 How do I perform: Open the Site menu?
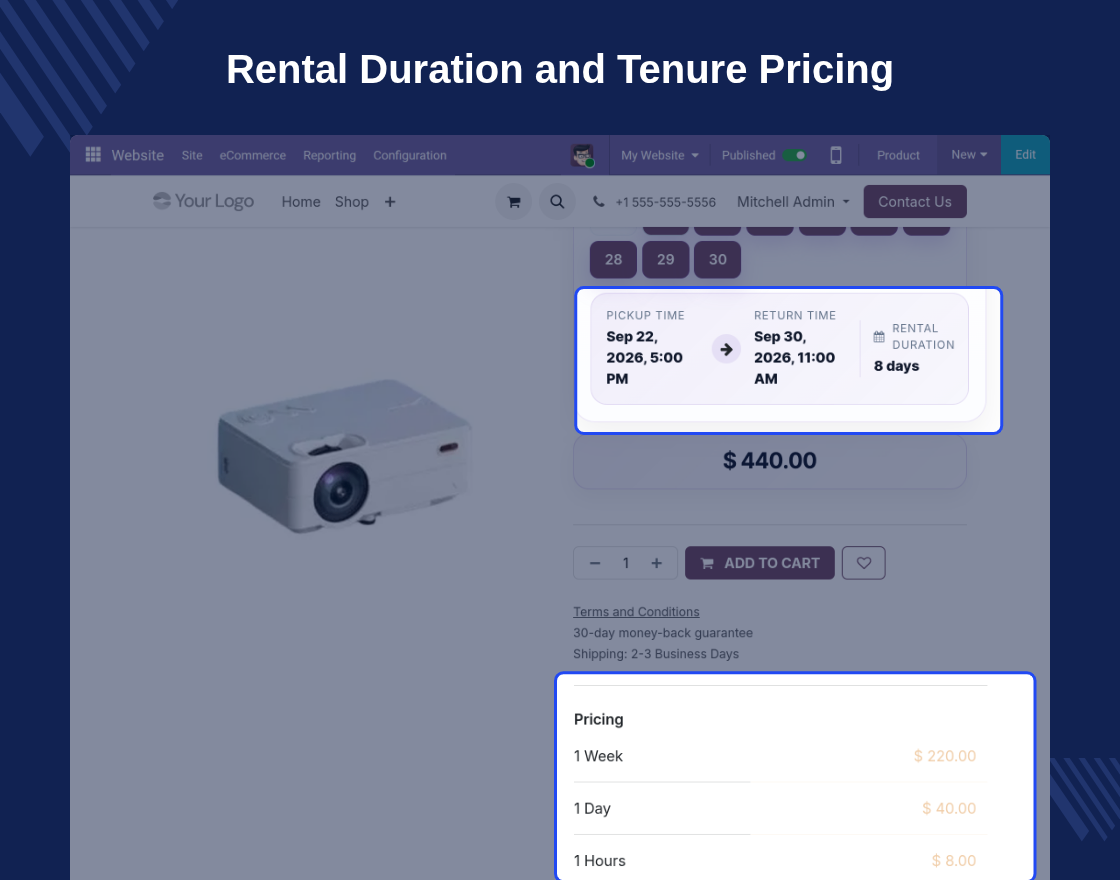tap(192, 155)
